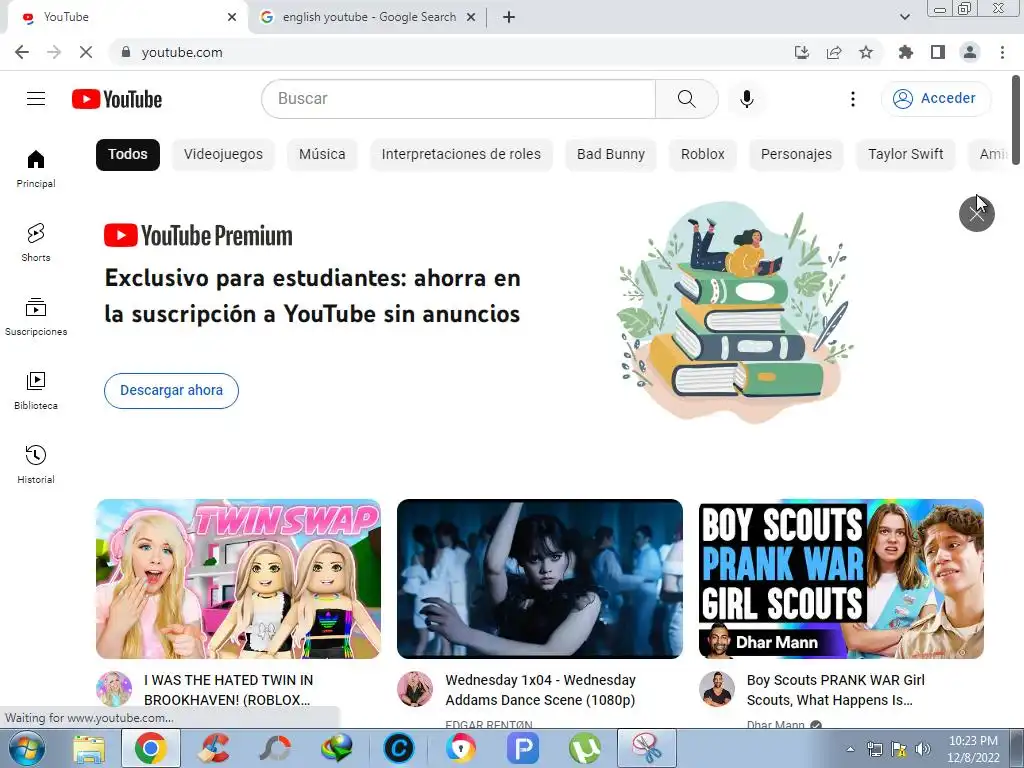Open Biblioteca in the sidebar
1024x768 pixels.
click(x=36, y=390)
